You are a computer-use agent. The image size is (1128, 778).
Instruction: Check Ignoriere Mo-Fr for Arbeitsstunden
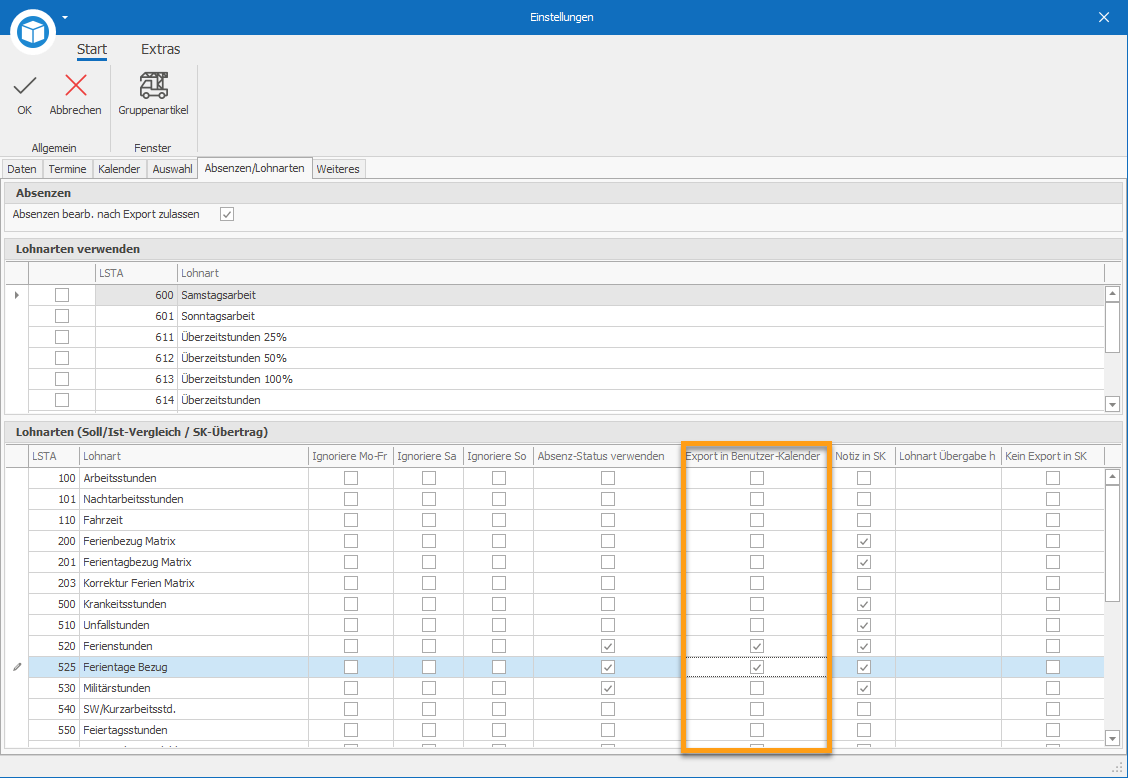[x=350, y=478]
